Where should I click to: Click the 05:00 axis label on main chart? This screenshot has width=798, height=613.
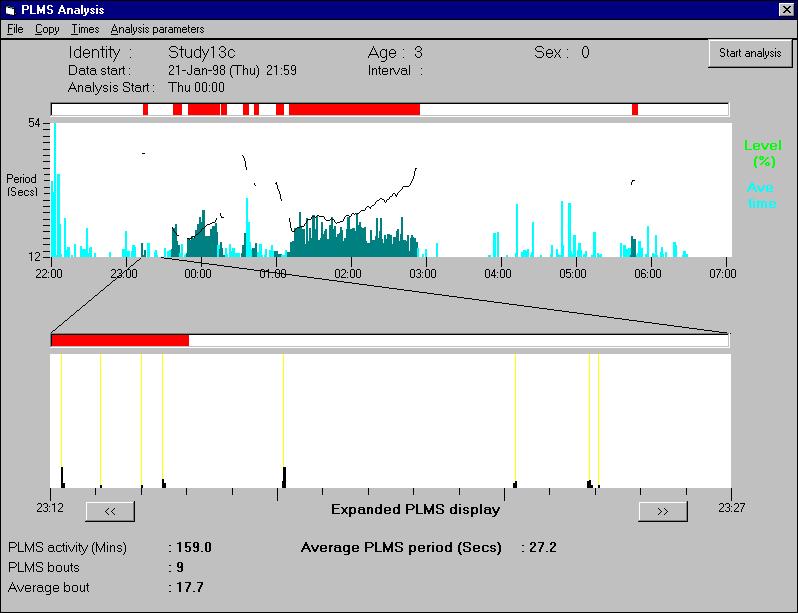[x=573, y=273]
